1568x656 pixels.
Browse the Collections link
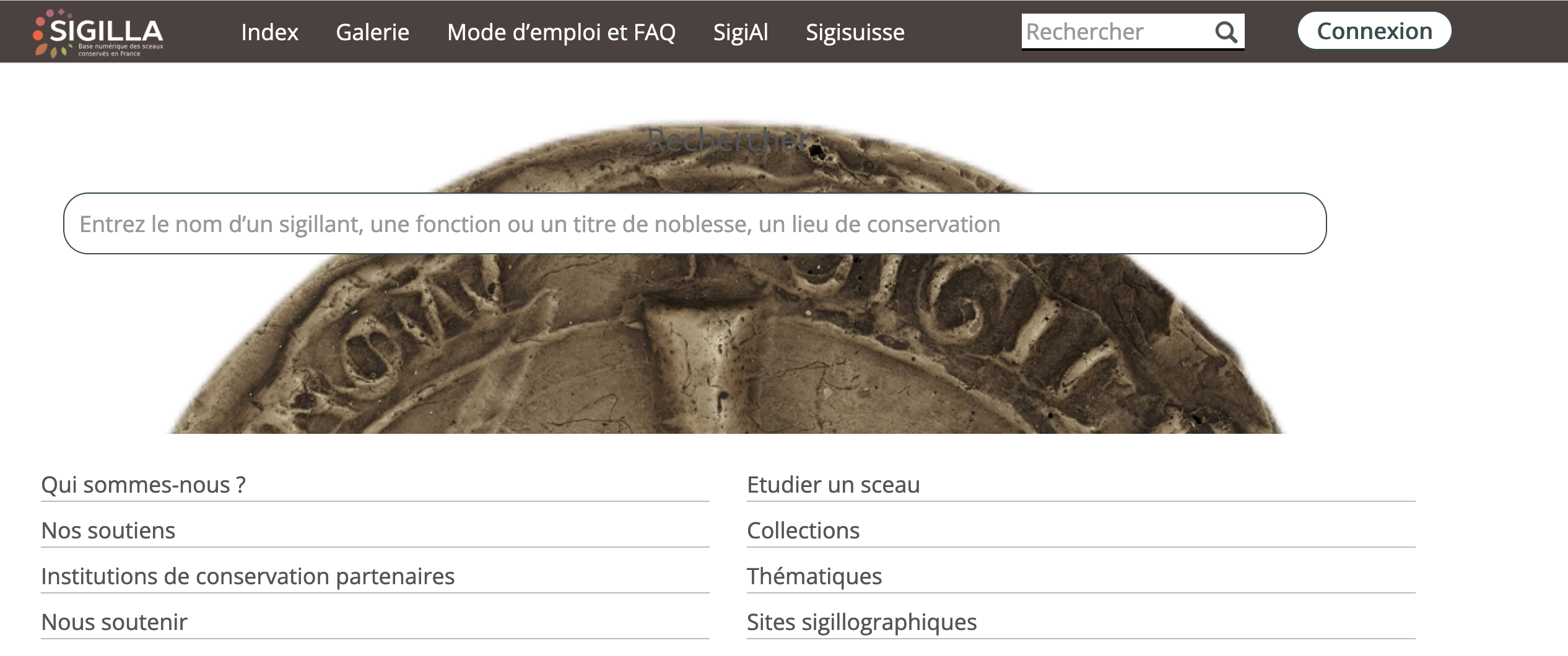pyautogui.click(x=803, y=530)
